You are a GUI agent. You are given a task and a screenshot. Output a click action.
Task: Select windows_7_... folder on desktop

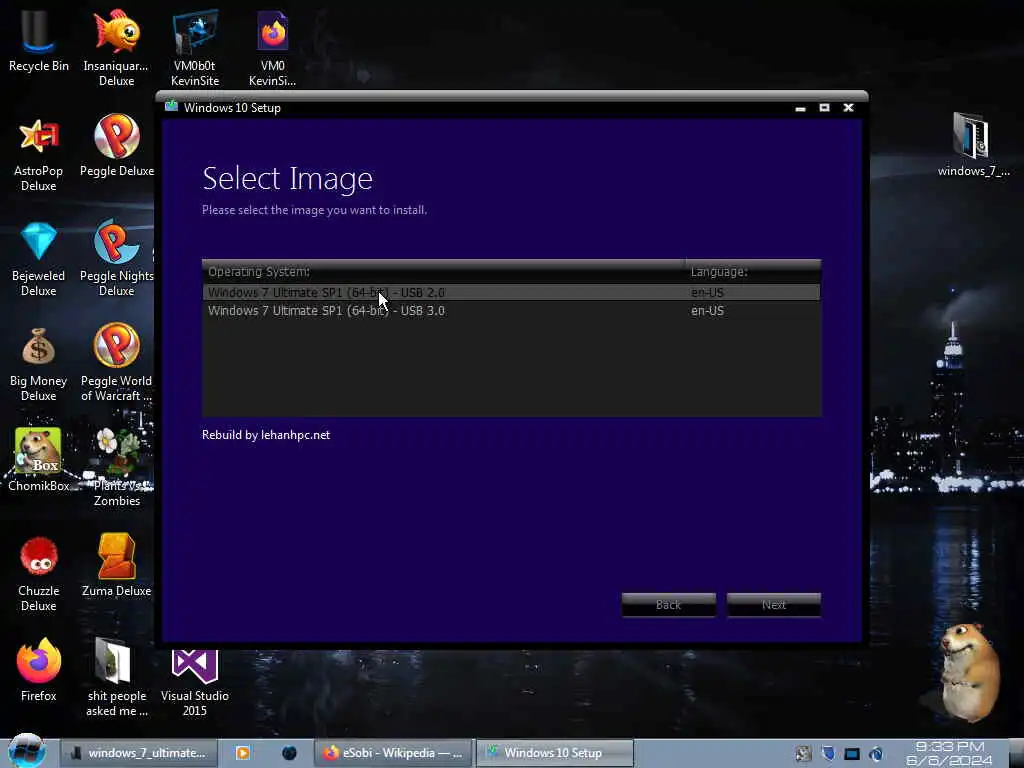(973, 145)
